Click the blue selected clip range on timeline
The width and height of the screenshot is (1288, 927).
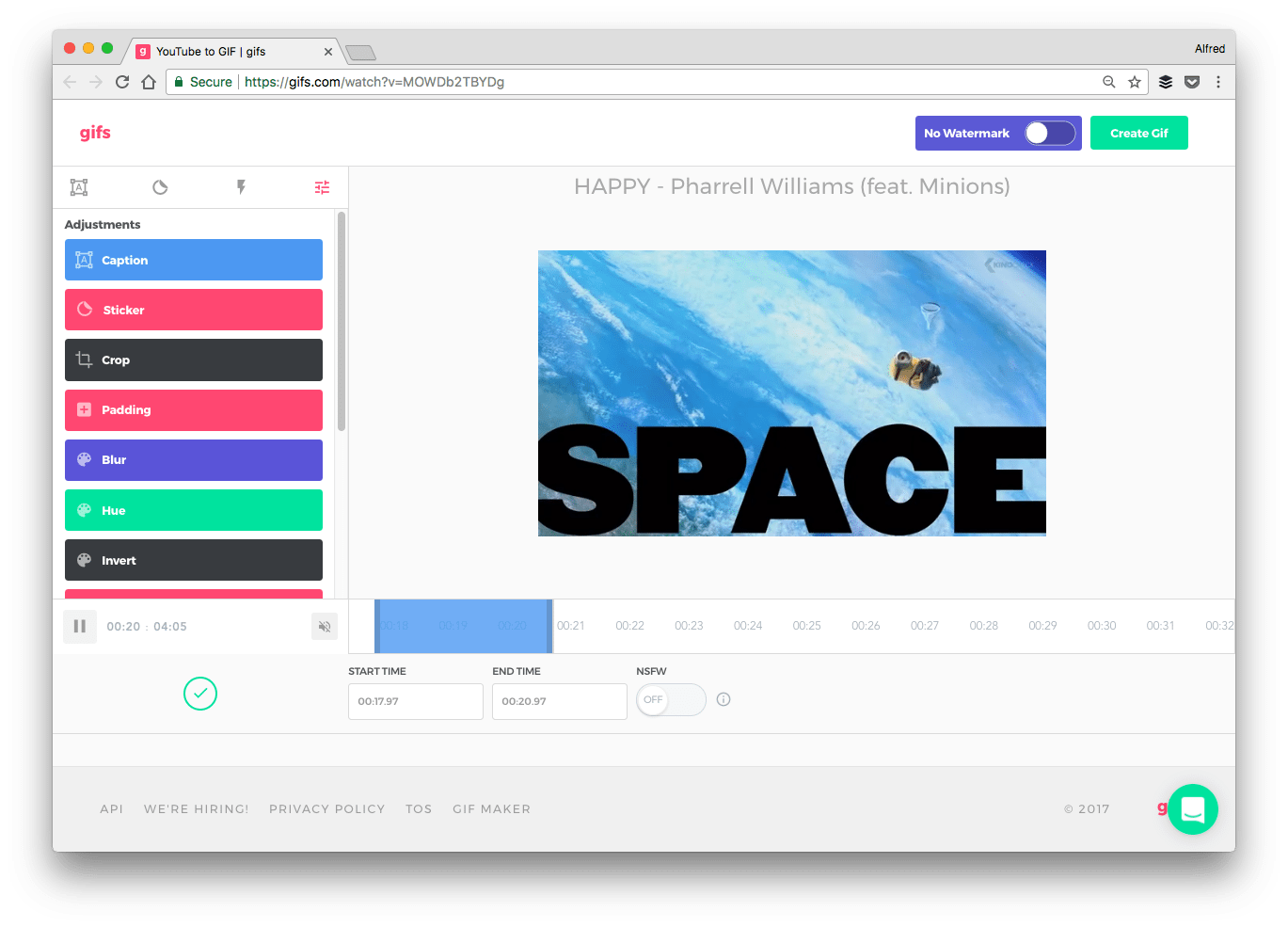click(x=464, y=626)
